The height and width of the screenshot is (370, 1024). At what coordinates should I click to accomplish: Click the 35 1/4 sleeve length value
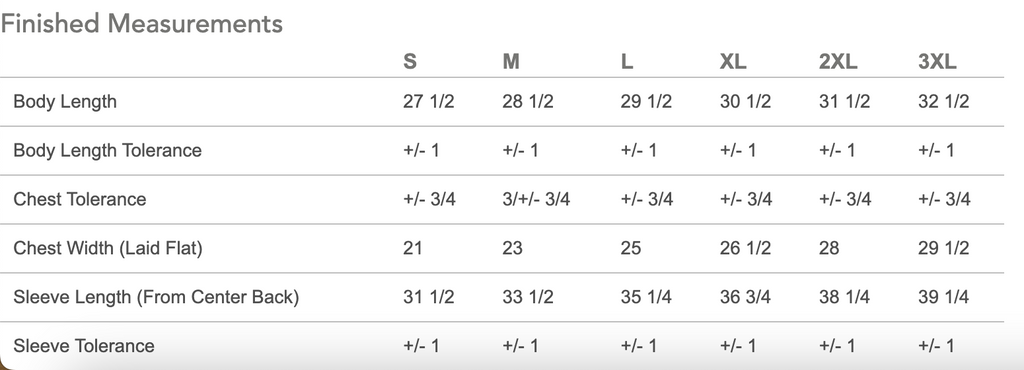[x=646, y=297]
